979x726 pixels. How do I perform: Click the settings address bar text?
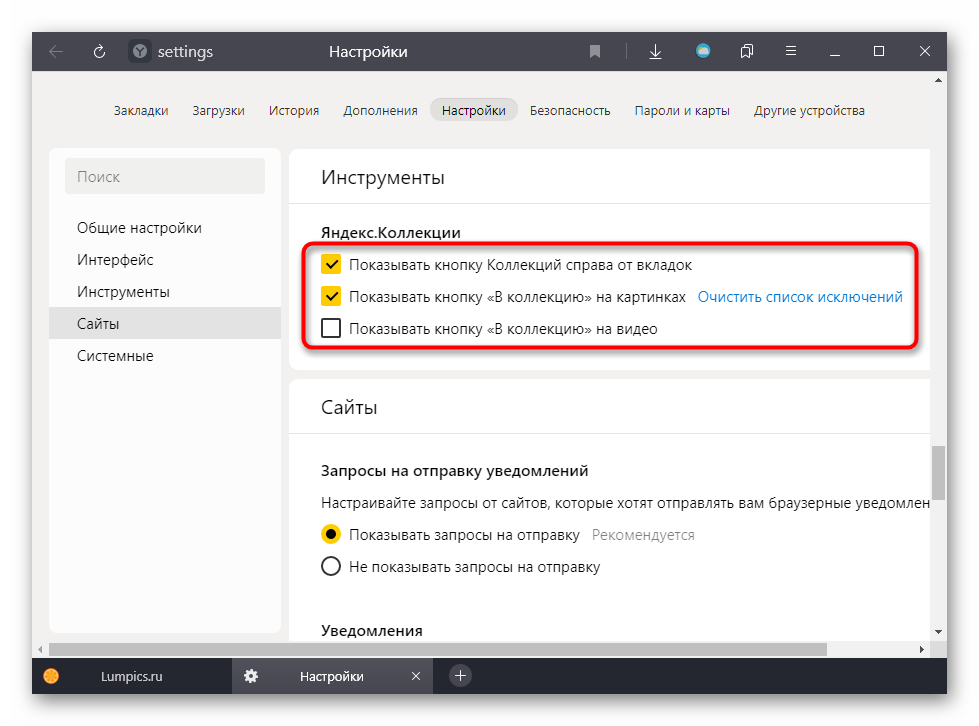pos(185,52)
